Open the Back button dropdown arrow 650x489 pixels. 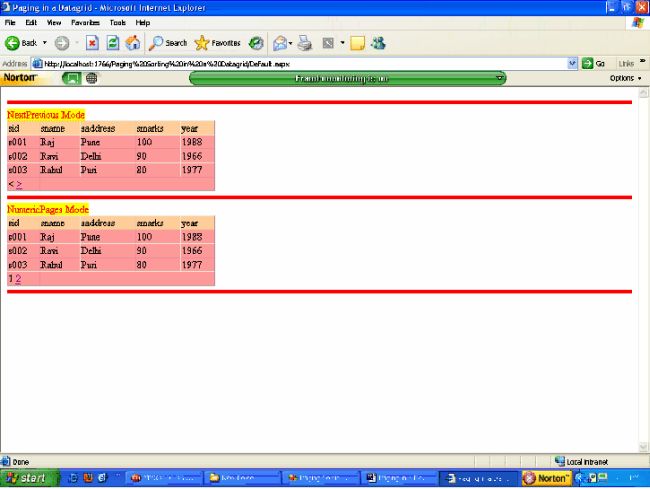tap(44, 43)
